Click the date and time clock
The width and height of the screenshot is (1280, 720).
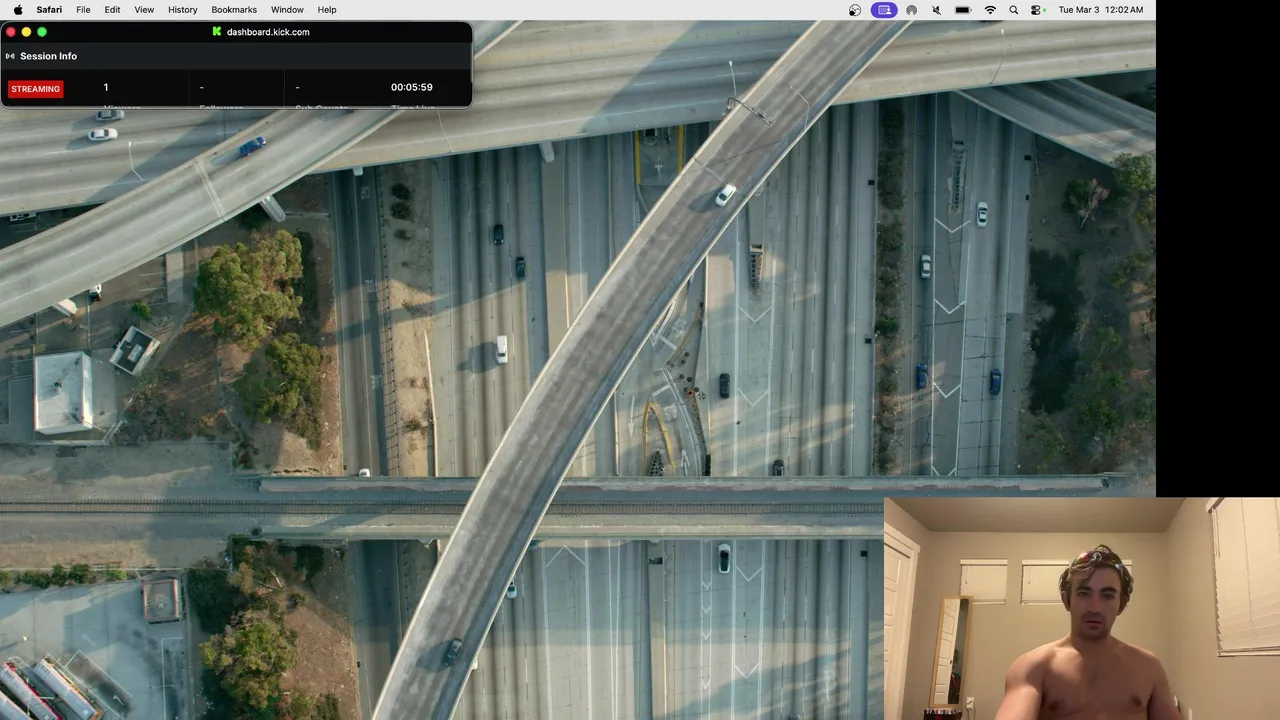point(1100,10)
